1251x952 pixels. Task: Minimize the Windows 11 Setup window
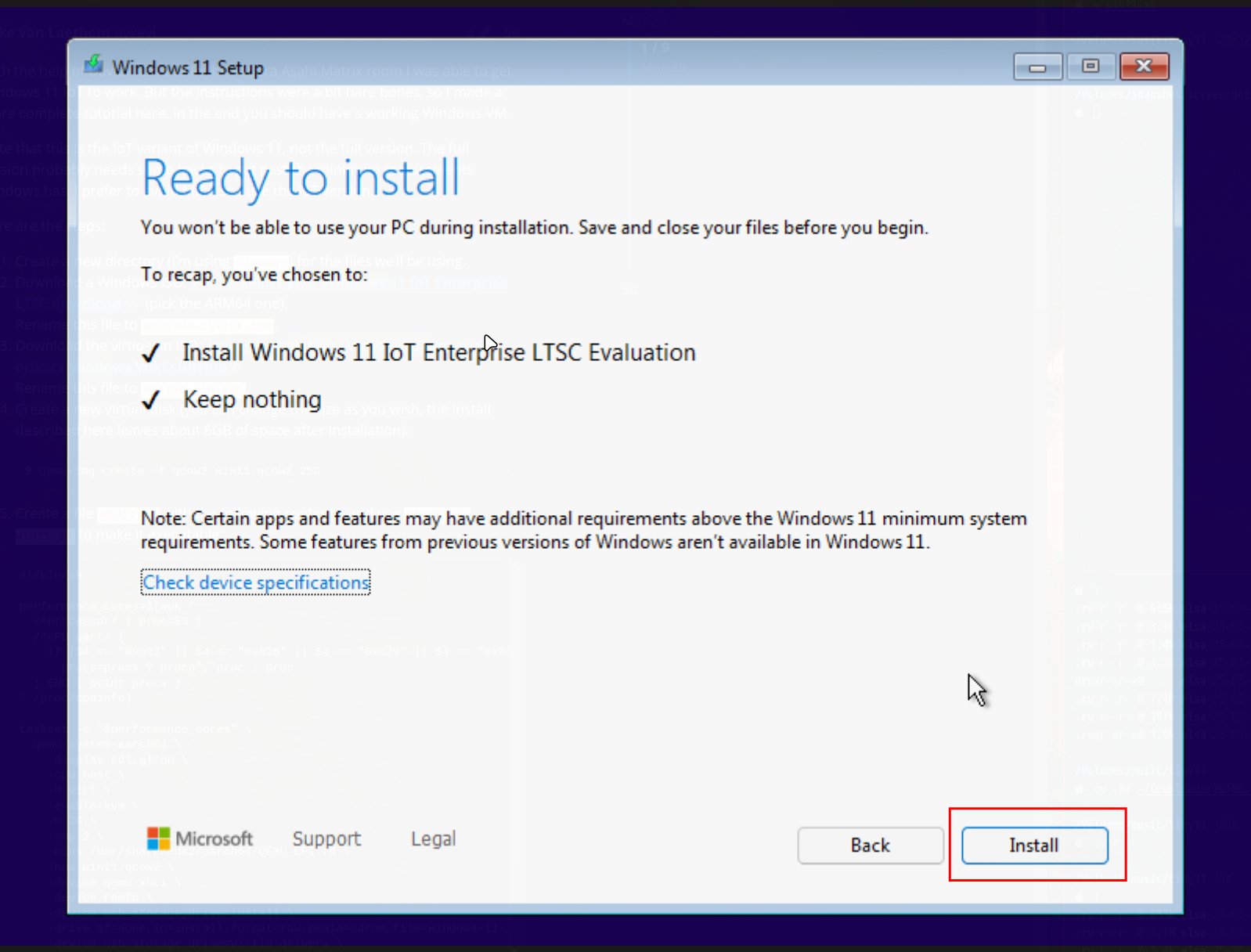[x=1037, y=67]
